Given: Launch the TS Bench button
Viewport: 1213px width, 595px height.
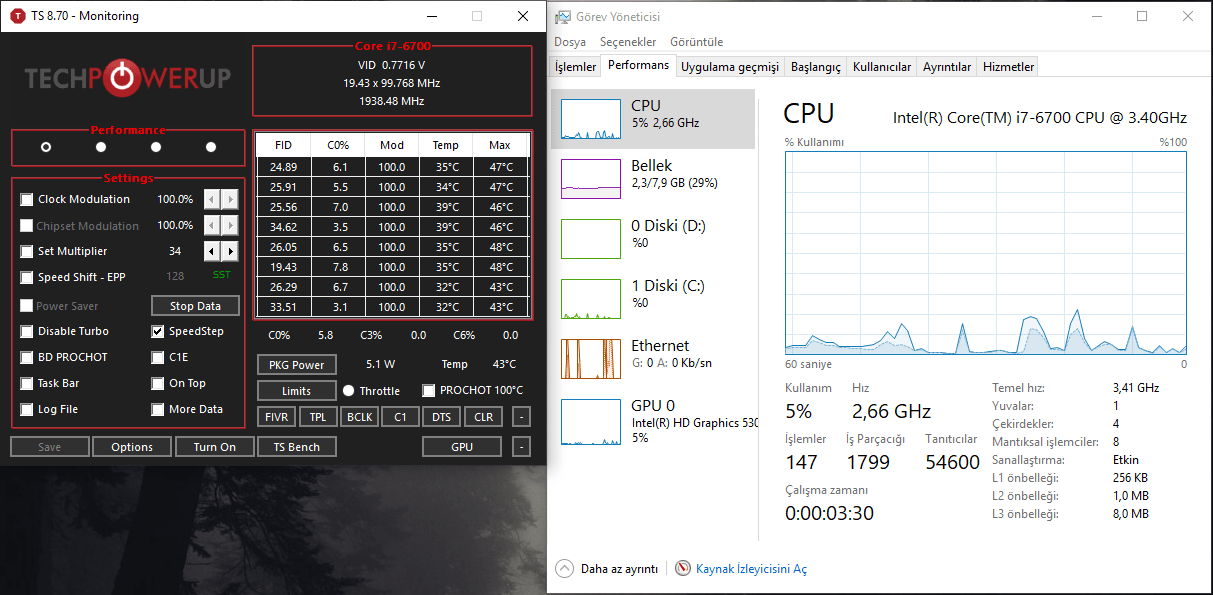Looking at the screenshot, I should 297,447.
